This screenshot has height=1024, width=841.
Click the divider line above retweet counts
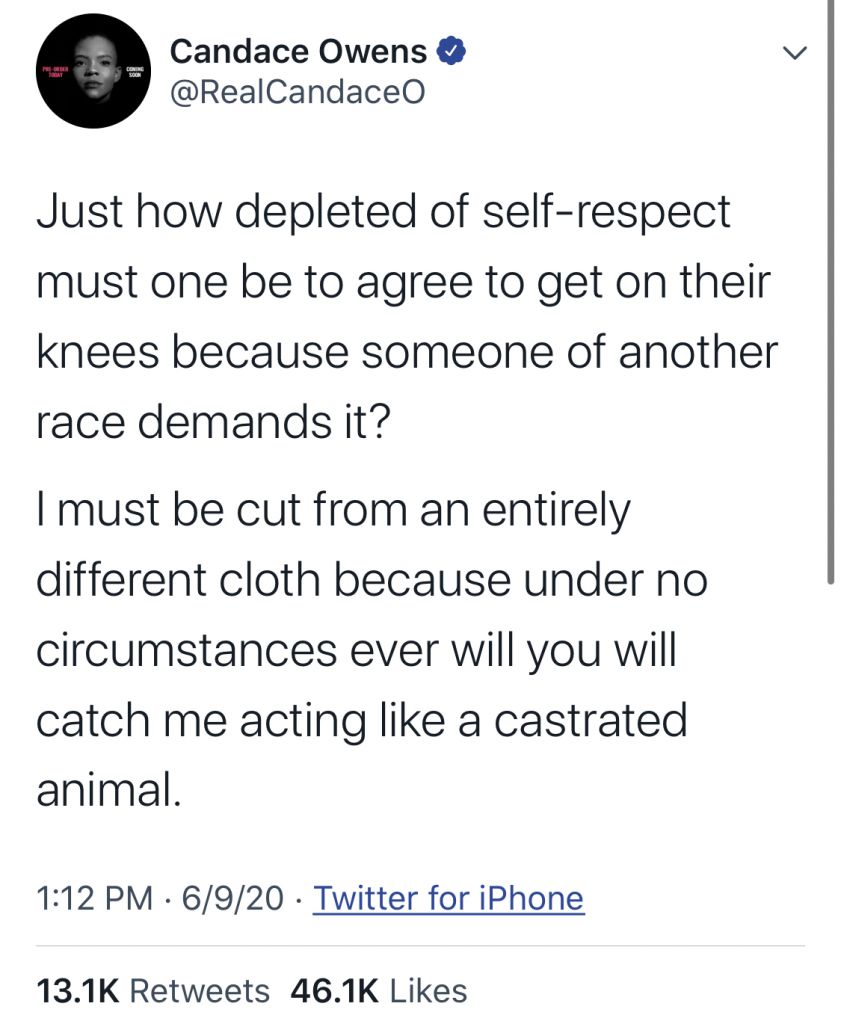[420, 945]
